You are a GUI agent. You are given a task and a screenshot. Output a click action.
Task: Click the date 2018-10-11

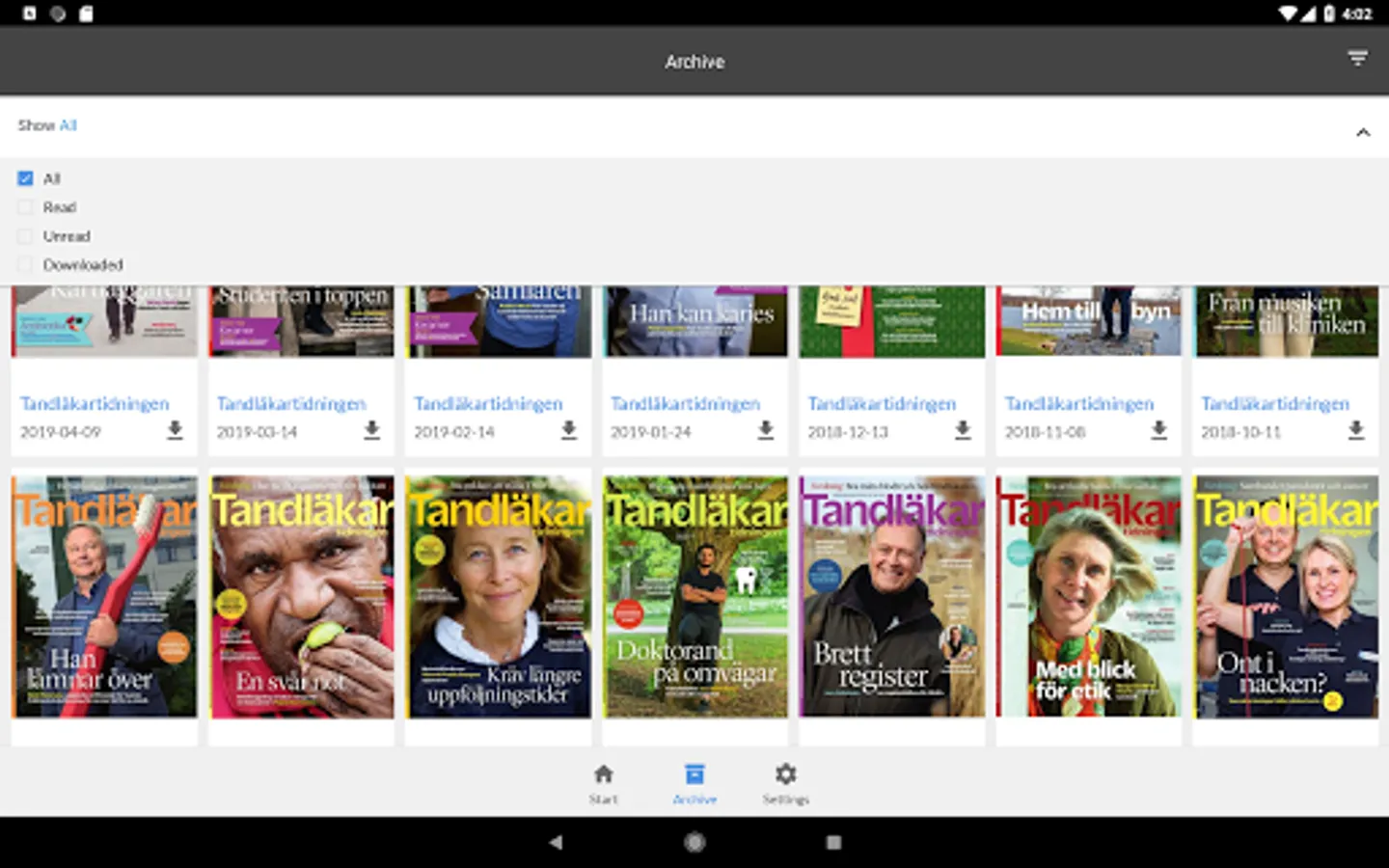1241,432
